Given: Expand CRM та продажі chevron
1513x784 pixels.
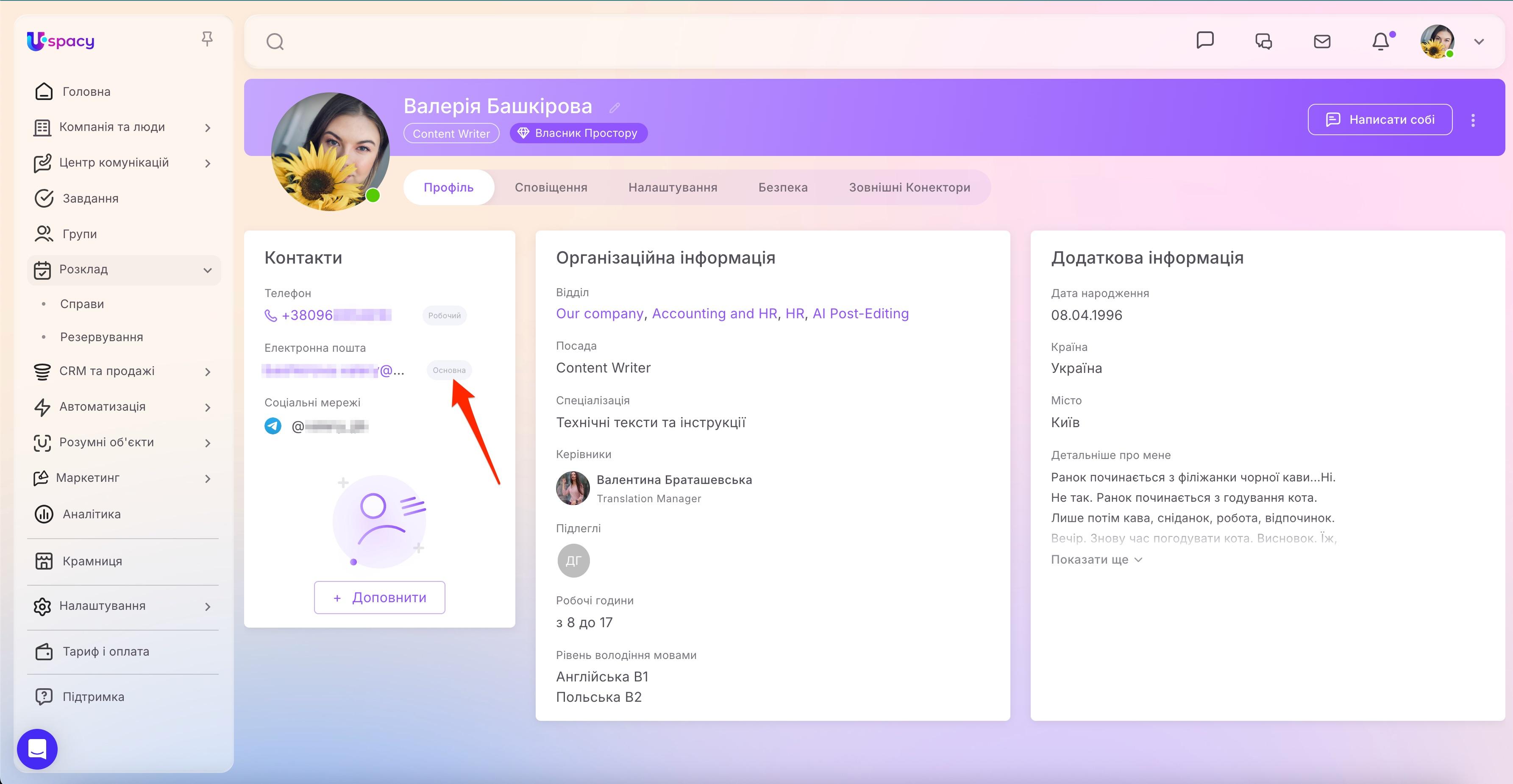Looking at the screenshot, I should [x=207, y=372].
